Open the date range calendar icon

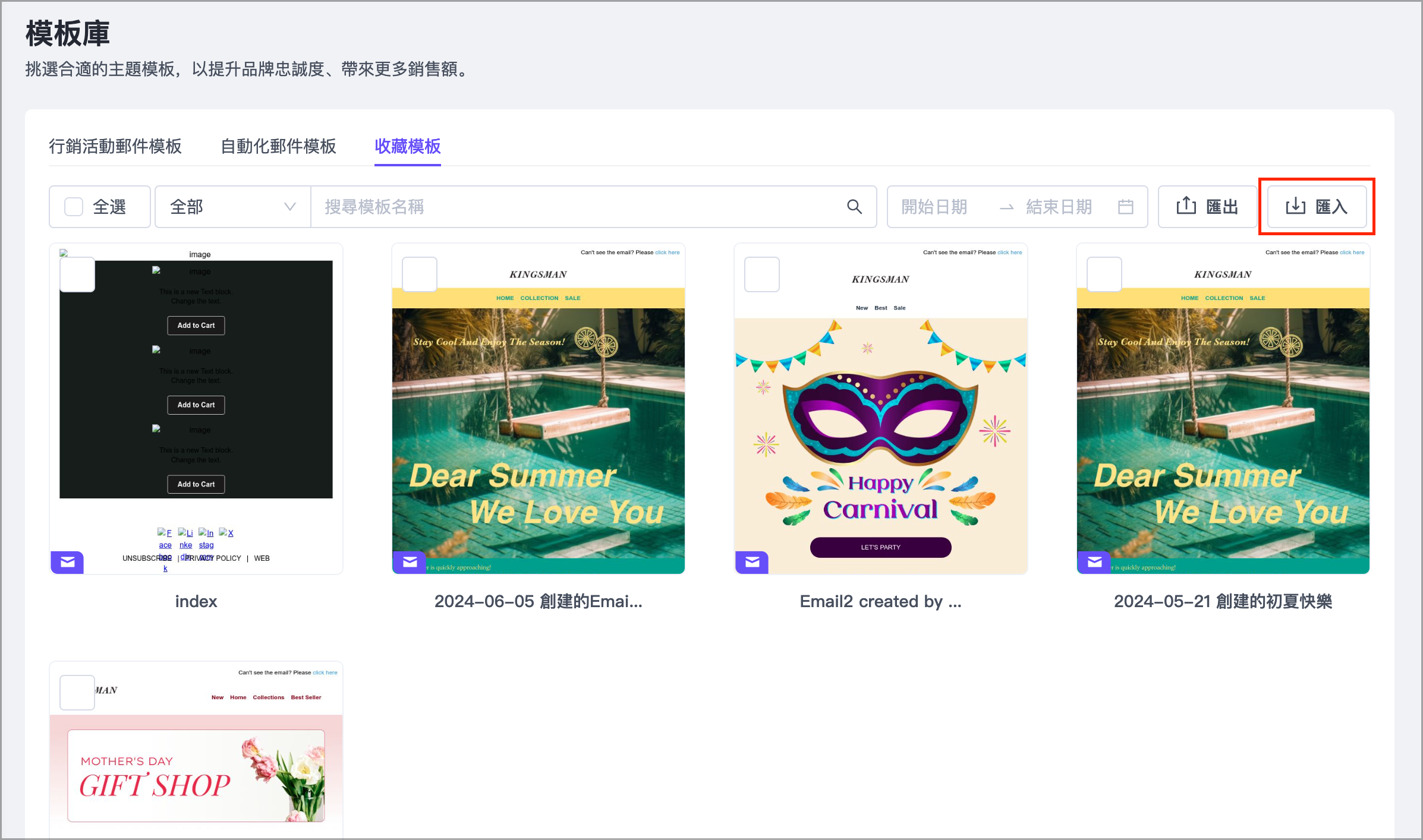(1125, 207)
